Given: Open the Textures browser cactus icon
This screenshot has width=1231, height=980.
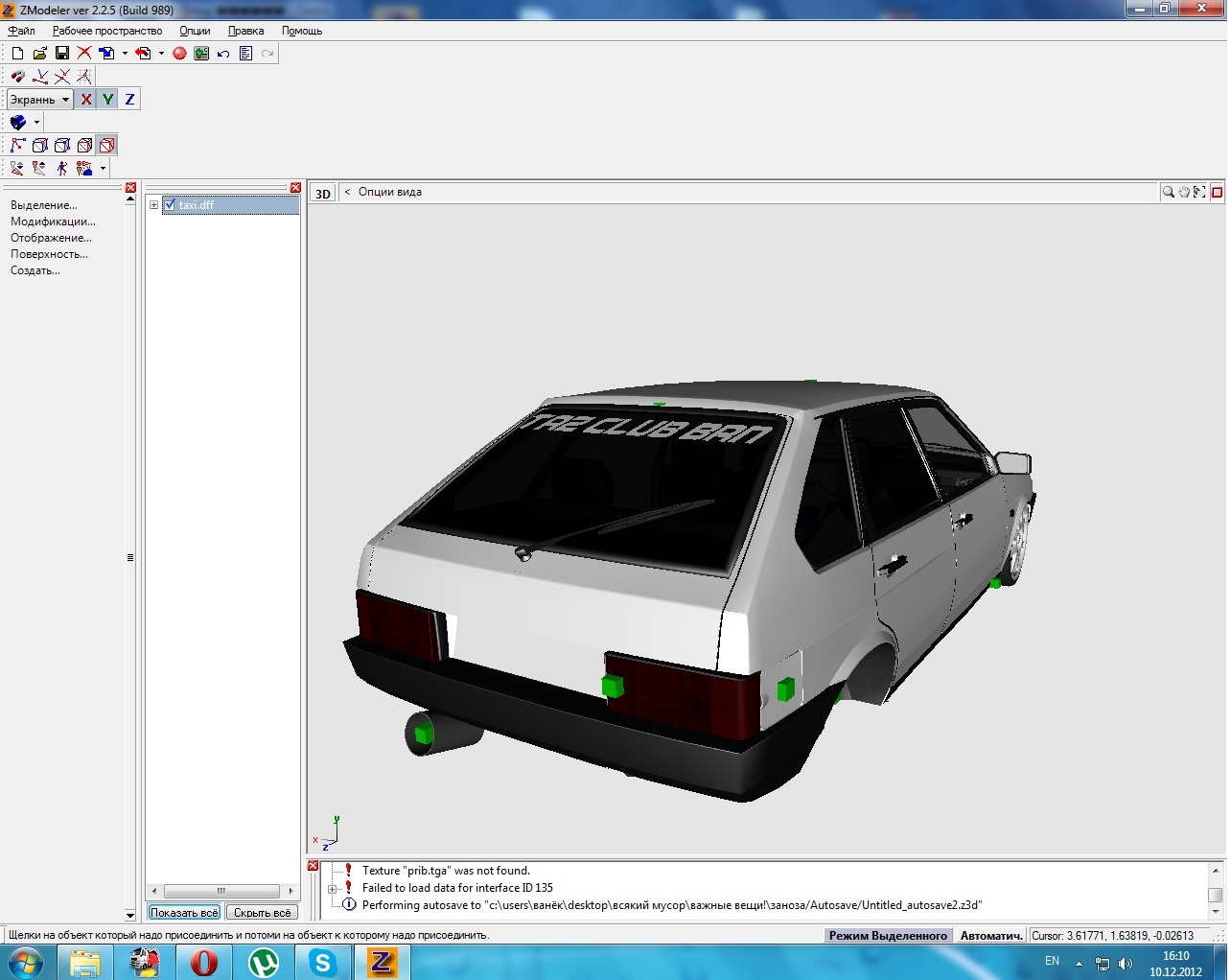Looking at the screenshot, I should coord(201,54).
